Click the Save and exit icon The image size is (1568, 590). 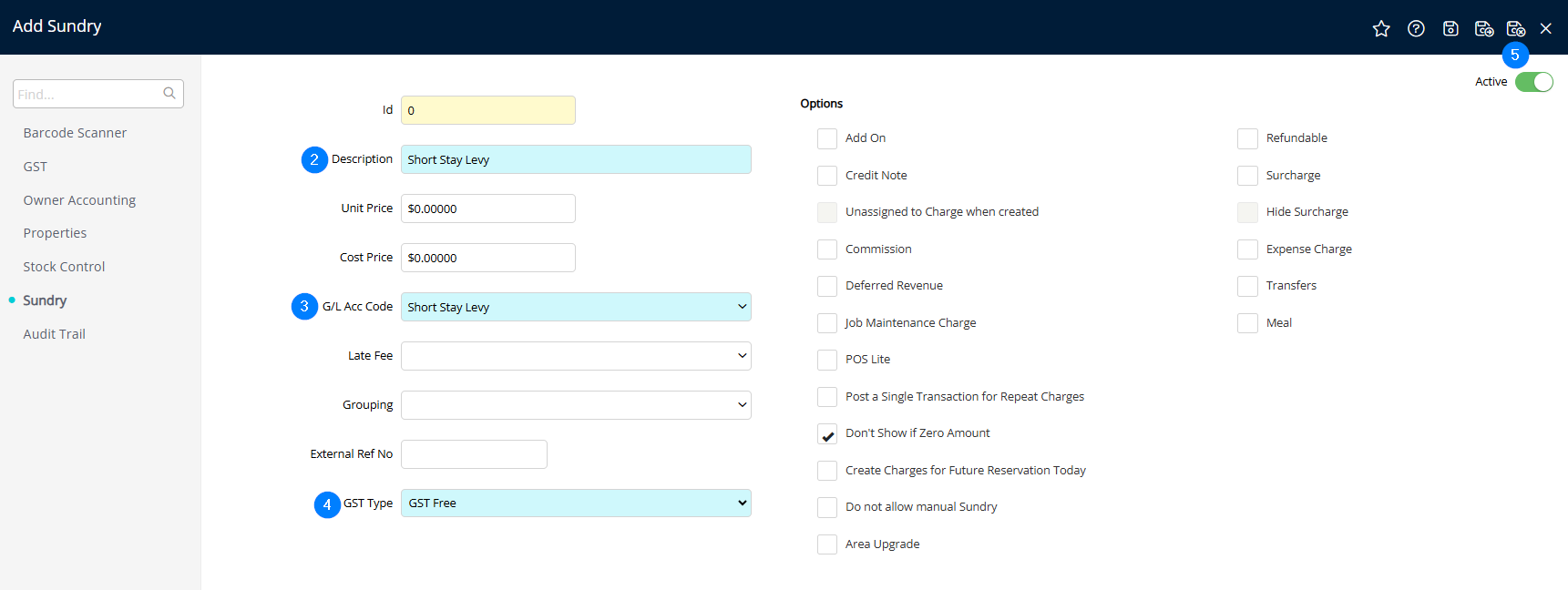pyautogui.click(x=1515, y=28)
